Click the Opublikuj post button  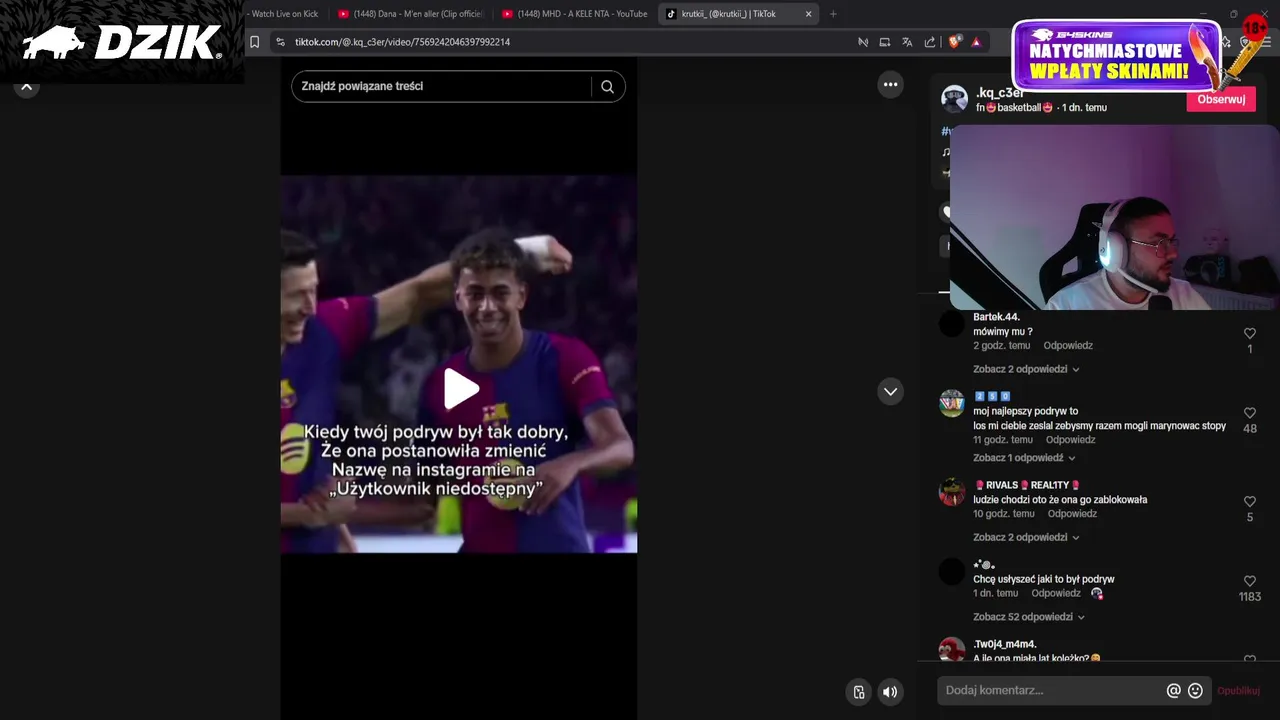pyautogui.click(x=1238, y=691)
